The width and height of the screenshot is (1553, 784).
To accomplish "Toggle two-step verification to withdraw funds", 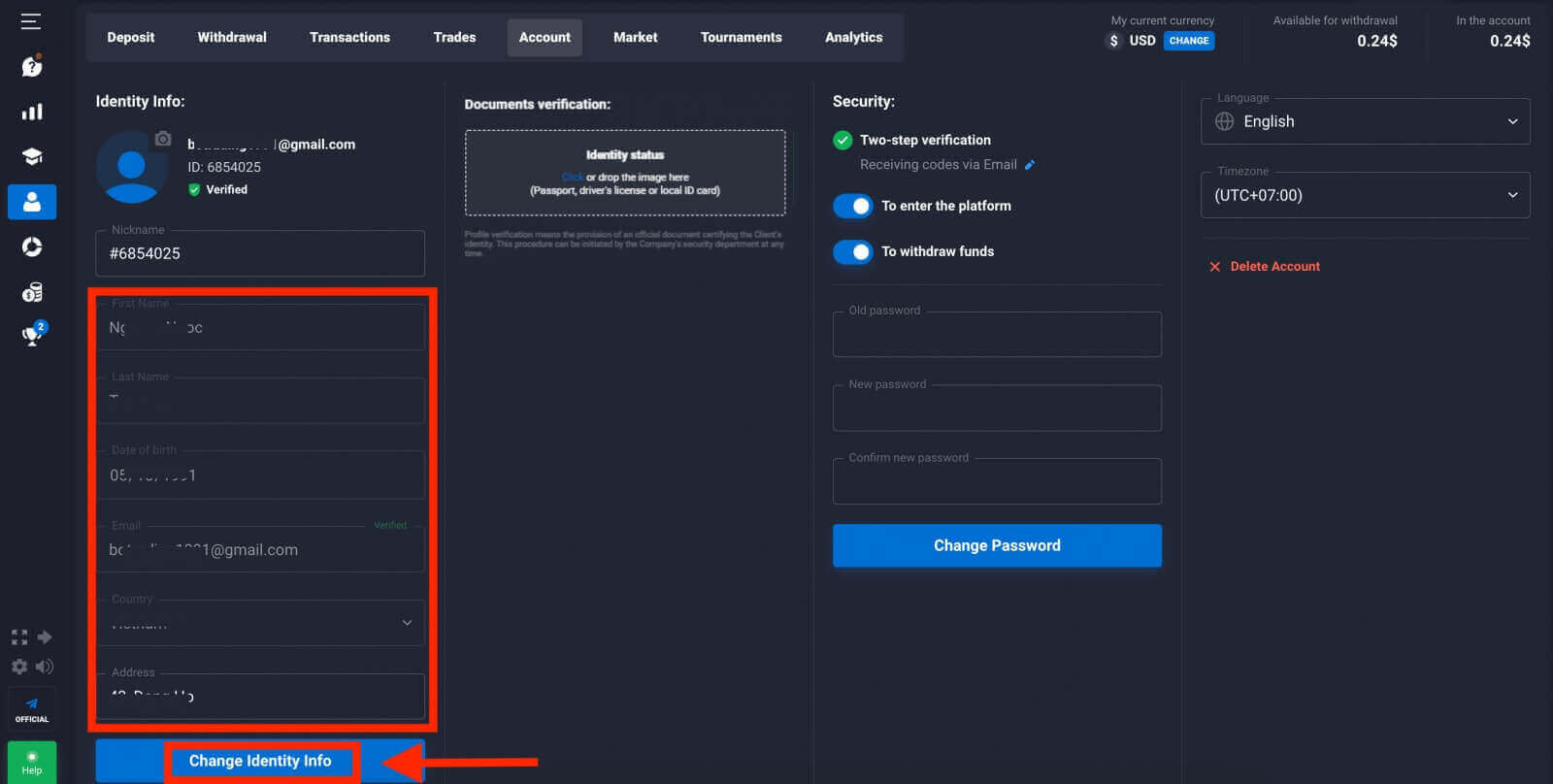I will tap(853, 251).
